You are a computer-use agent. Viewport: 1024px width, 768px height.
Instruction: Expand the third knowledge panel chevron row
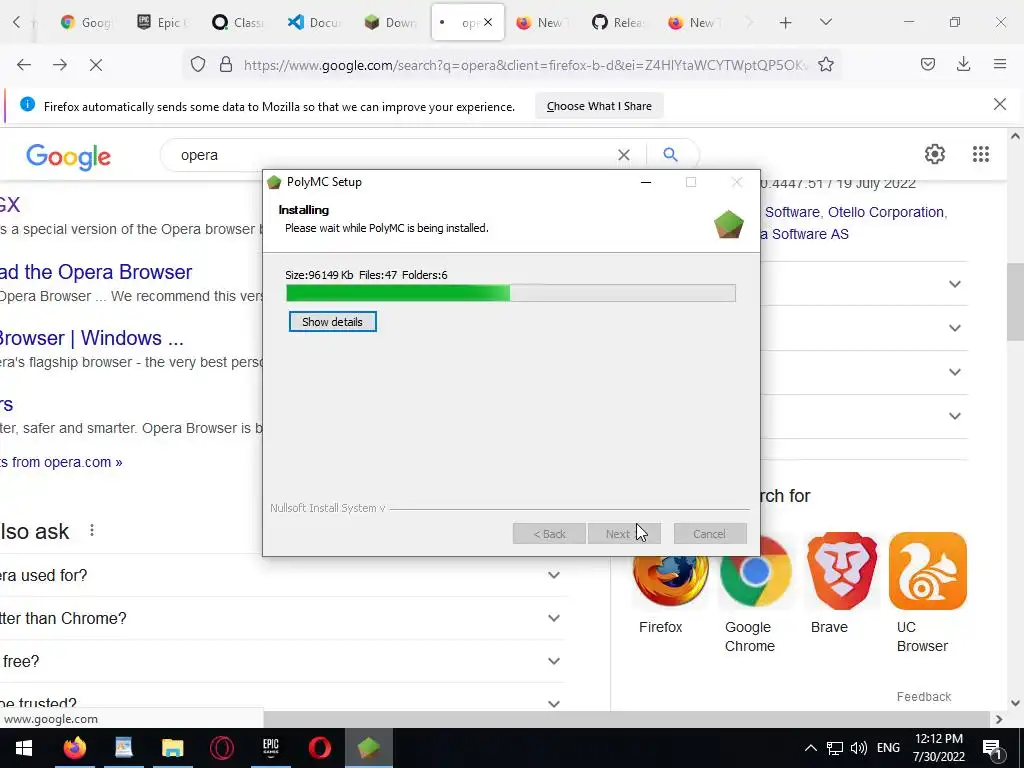[955, 372]
